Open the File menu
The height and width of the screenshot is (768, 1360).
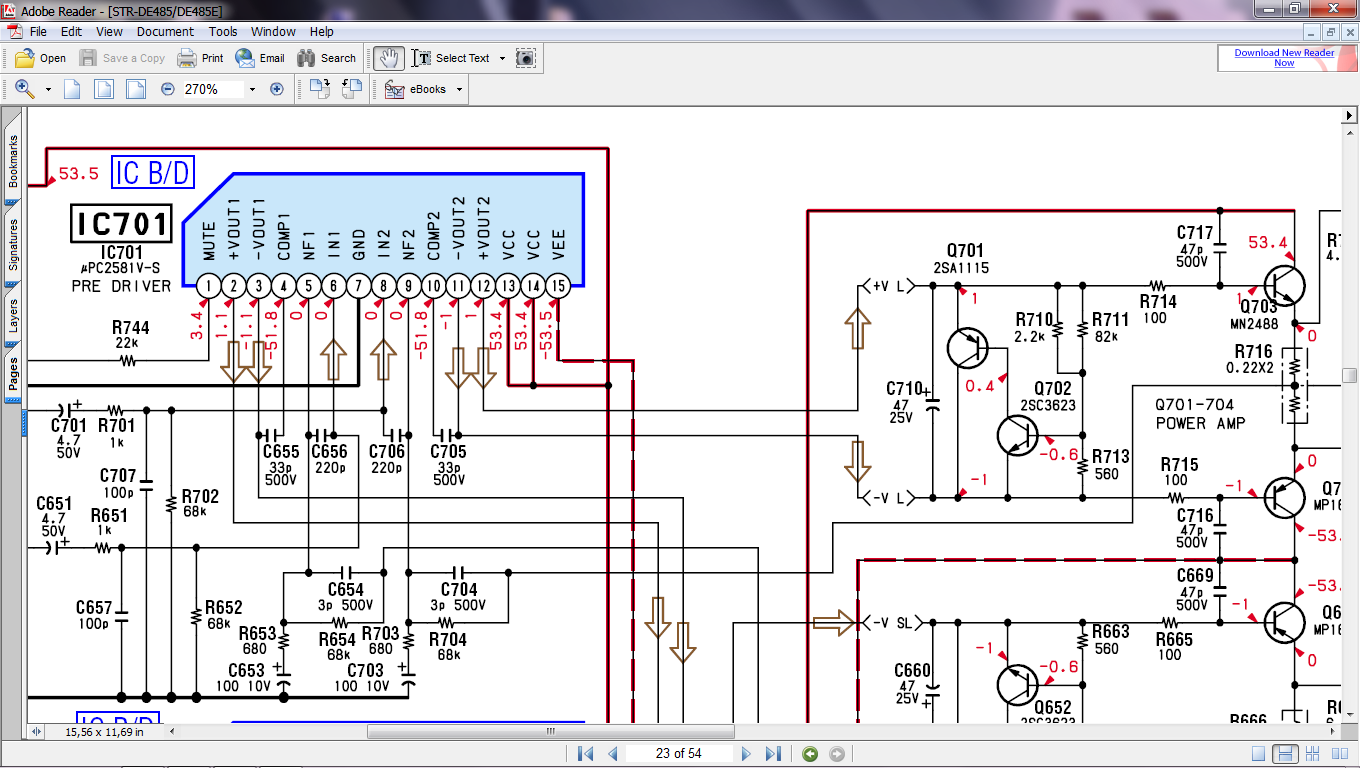point(38,32)
